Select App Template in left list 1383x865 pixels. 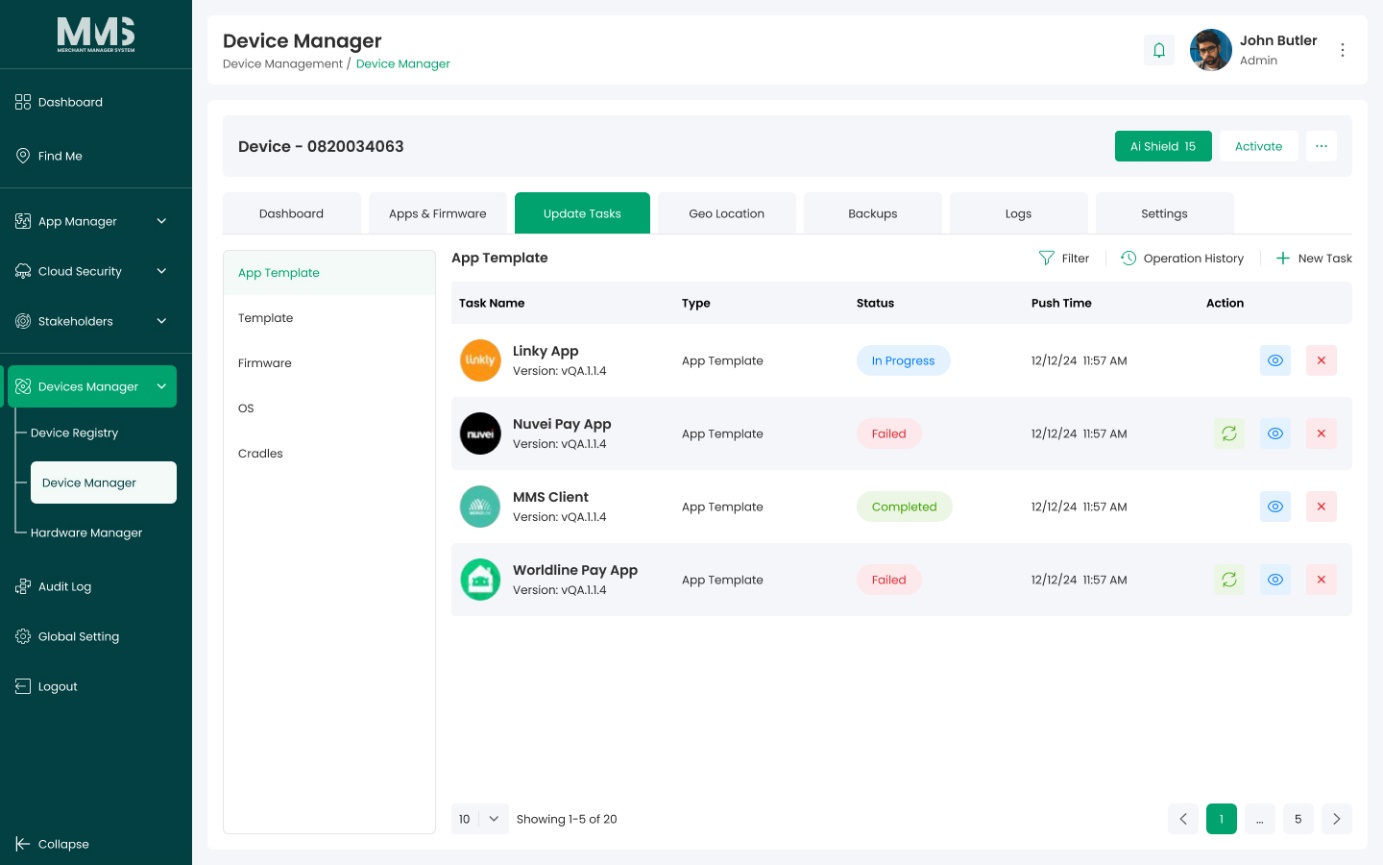click(x=329, y=273)
